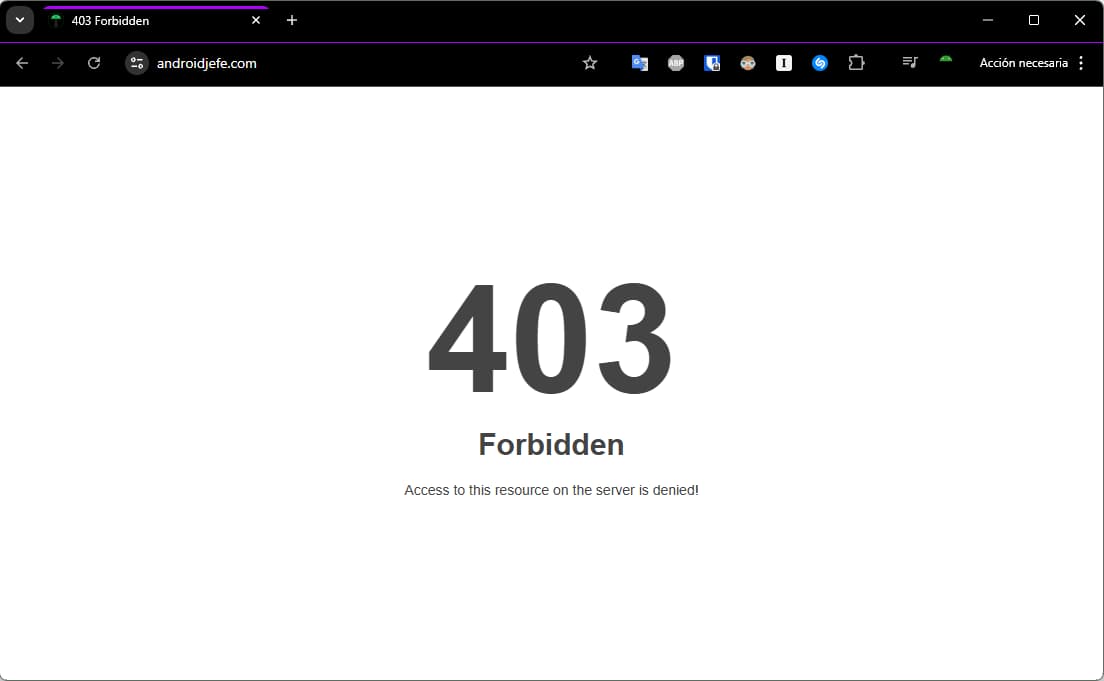Reload the androidjefe.com page
The width and height of the screenshot is (1104, 681).
[94, 63]
